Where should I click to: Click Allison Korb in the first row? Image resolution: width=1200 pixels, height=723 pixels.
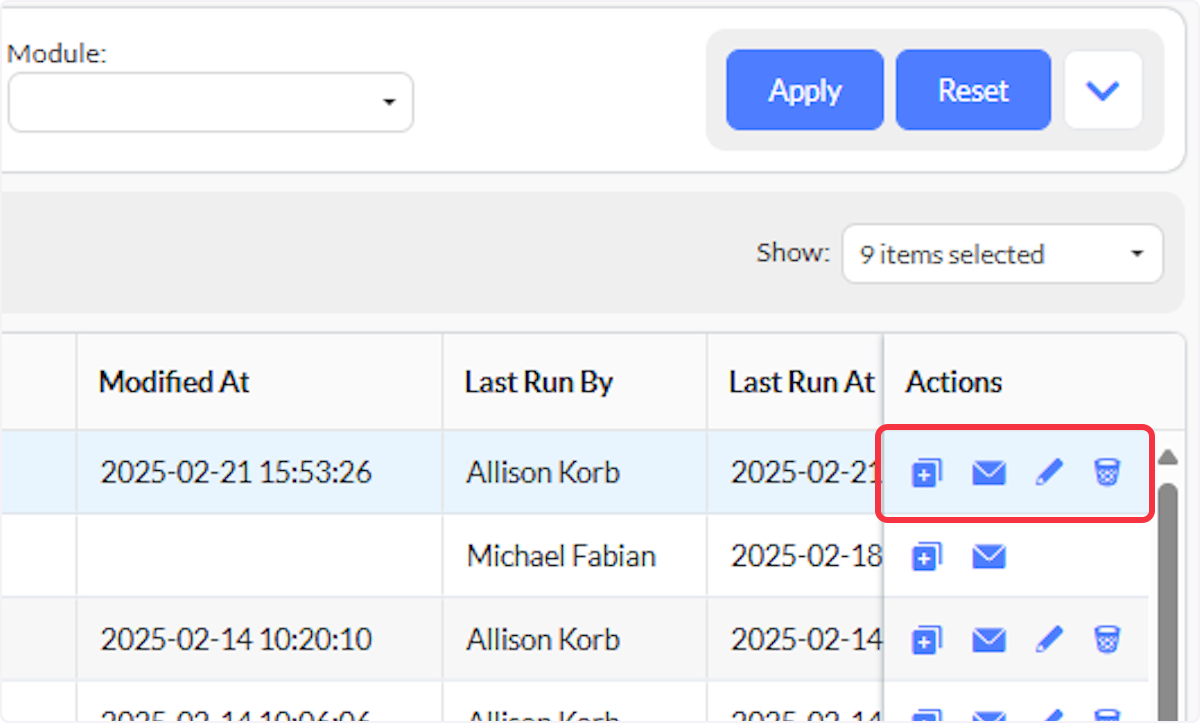(x=543, y=472)
